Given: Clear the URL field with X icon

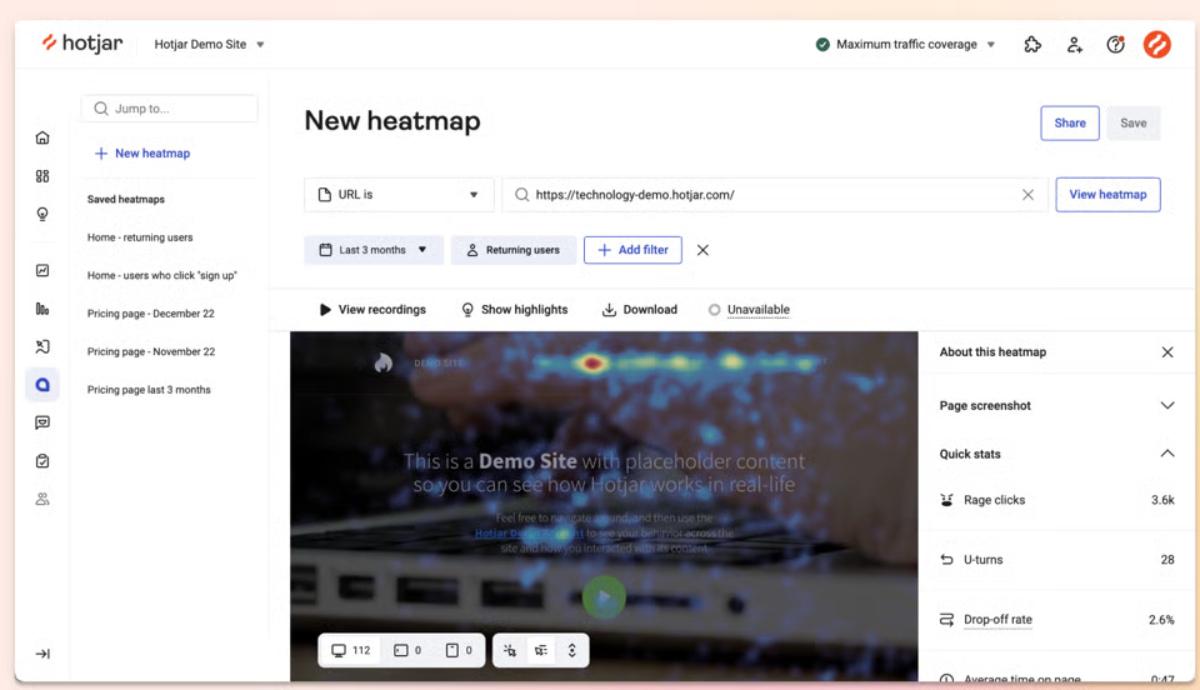Looking at the screenshot, I should coord(1028,195).
